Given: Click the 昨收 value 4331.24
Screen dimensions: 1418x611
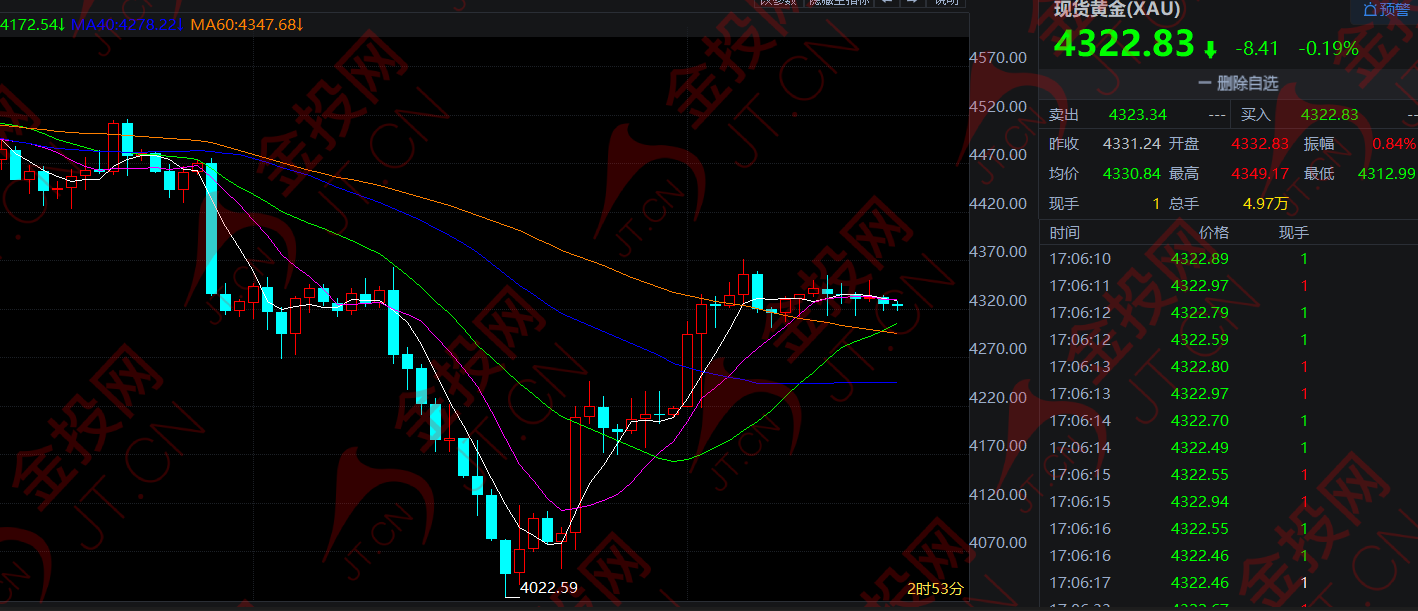Looking at the screenshot, I should [x=1132, y=144].
